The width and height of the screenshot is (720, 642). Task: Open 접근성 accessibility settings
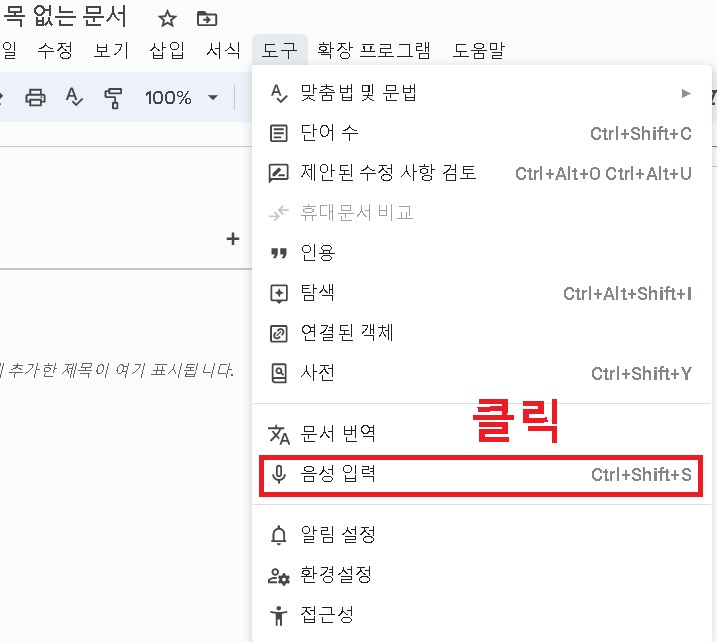point(482,615)
